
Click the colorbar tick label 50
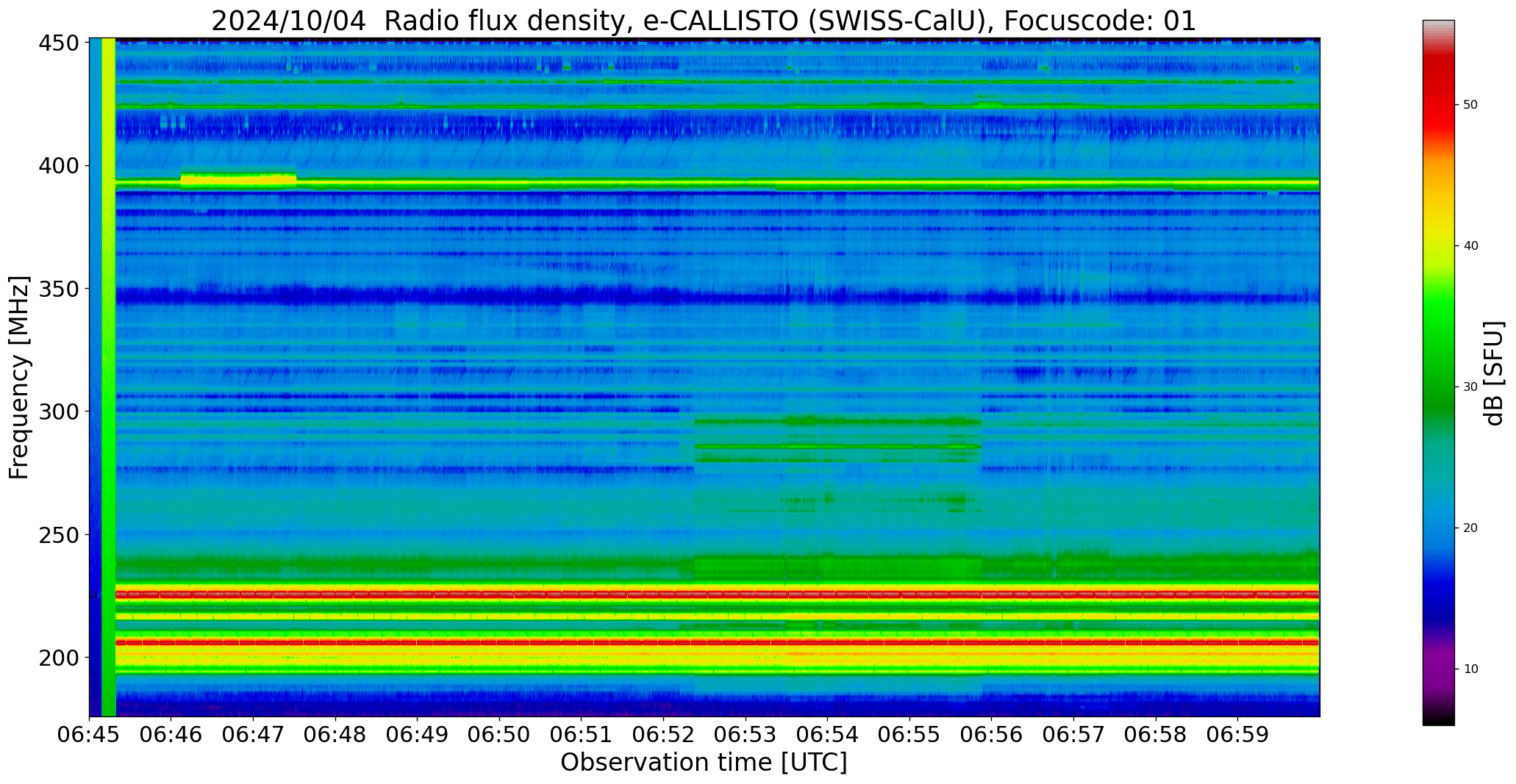tap(1470, 105)
